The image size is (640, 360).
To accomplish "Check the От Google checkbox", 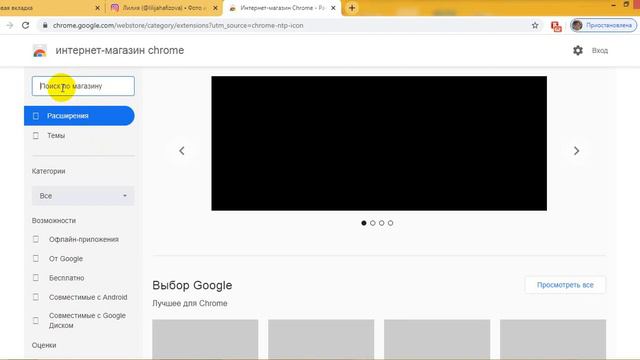I will tap(36, 258).
